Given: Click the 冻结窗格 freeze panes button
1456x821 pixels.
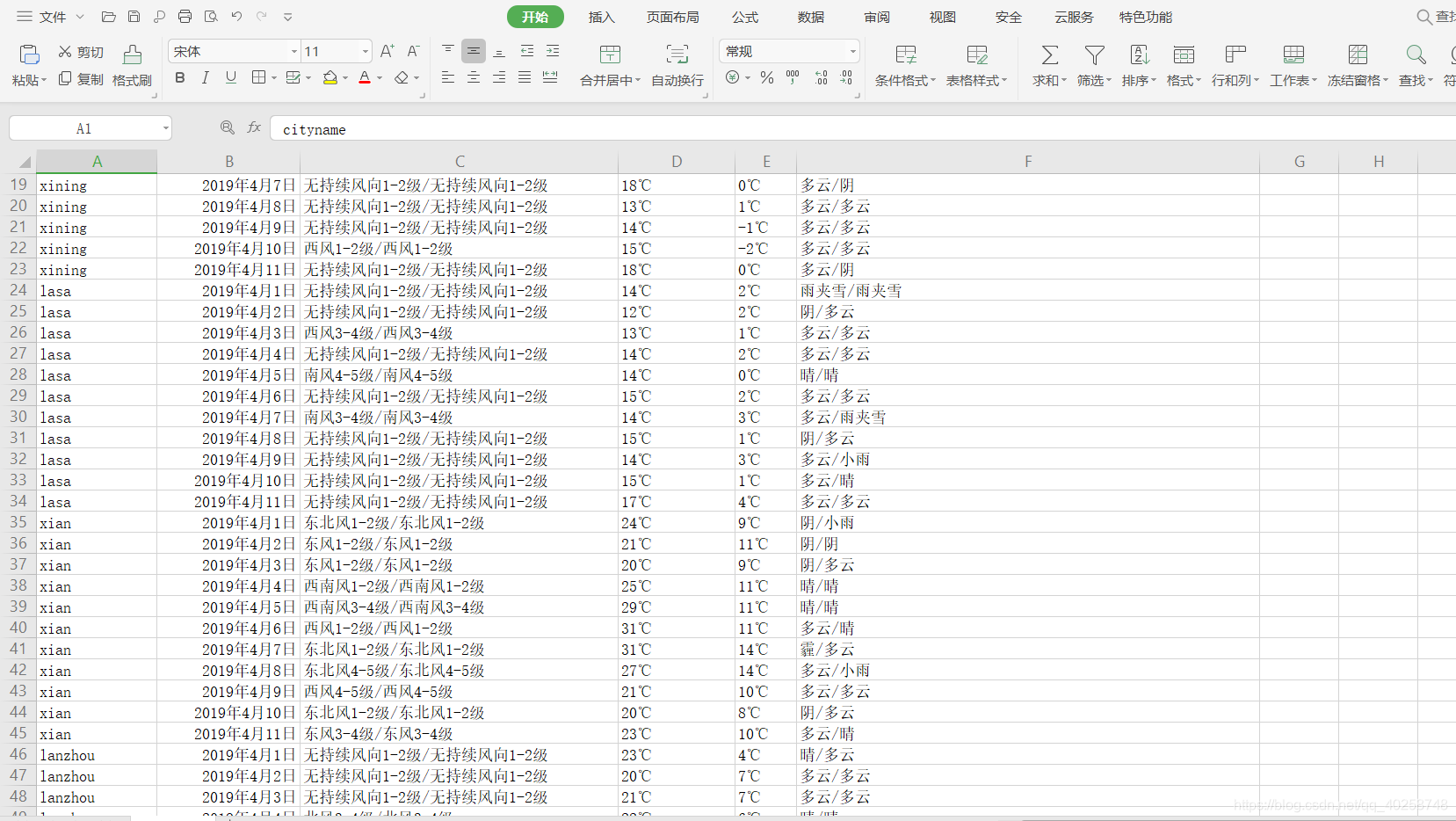Looking at the screenshot, I should pyautogui.click(x=1358, y=66).
